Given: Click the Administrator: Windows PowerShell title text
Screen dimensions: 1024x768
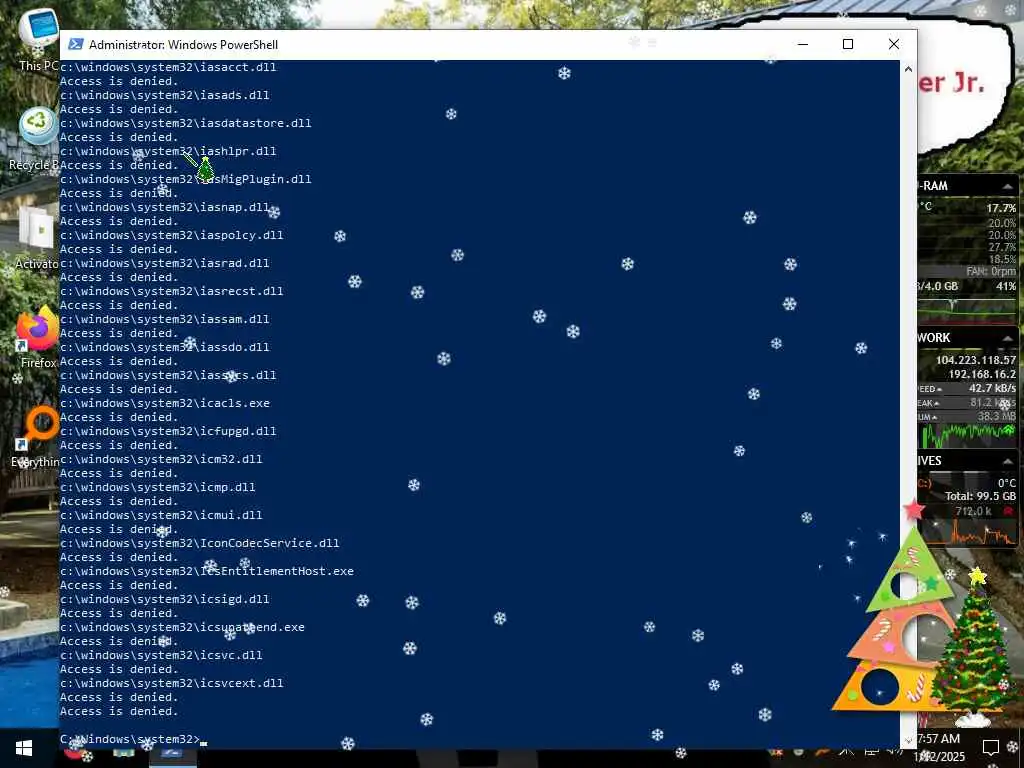Looking at the screenshot, I should [184, 44].
